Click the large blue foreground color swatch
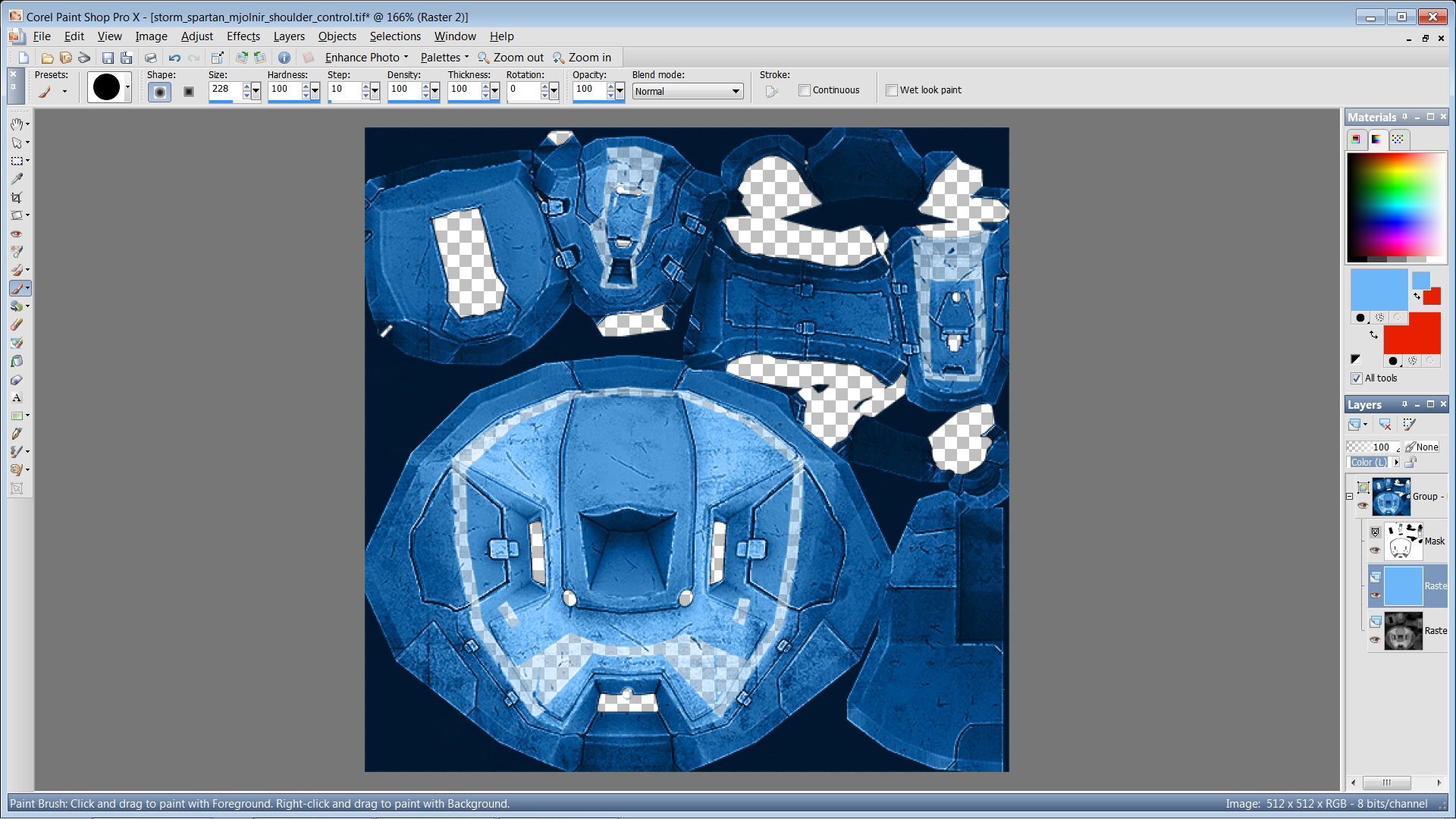Viewport: 1456px width, 819px height. pos(1379,289)
